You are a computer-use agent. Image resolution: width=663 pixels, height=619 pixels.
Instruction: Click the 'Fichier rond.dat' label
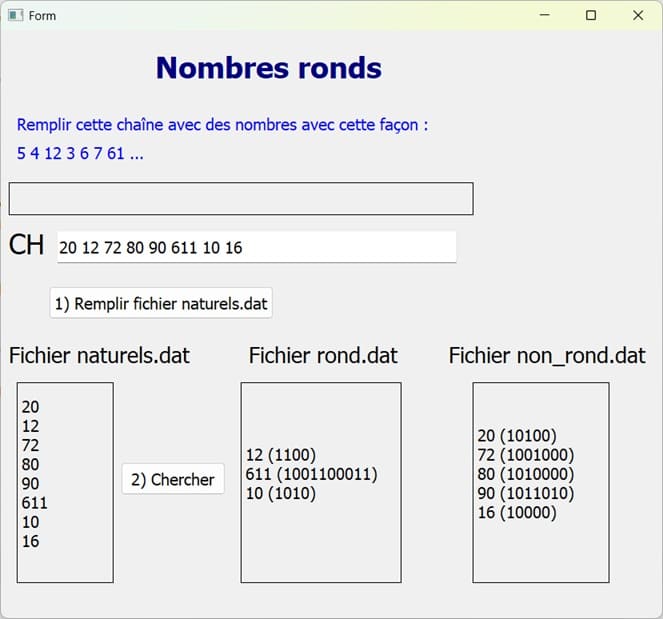pos(323,355)
